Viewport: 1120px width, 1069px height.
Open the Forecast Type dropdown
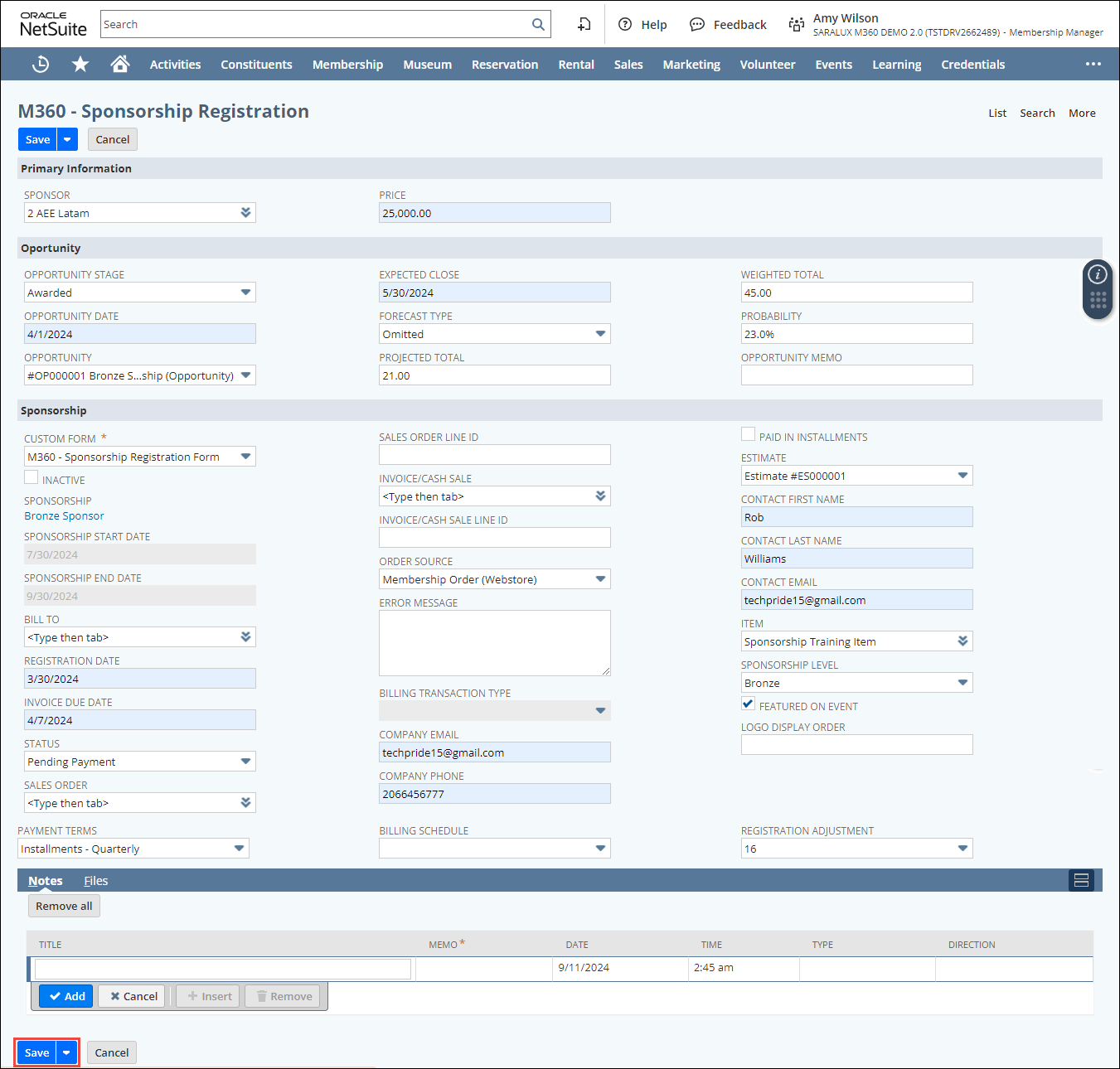tap(600, 334)
